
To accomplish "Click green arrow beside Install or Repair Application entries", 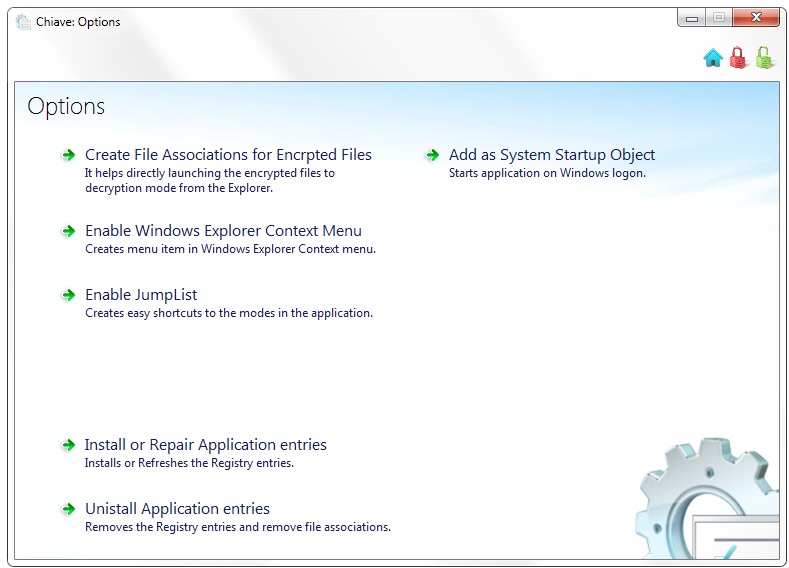I will coord(68,445).
